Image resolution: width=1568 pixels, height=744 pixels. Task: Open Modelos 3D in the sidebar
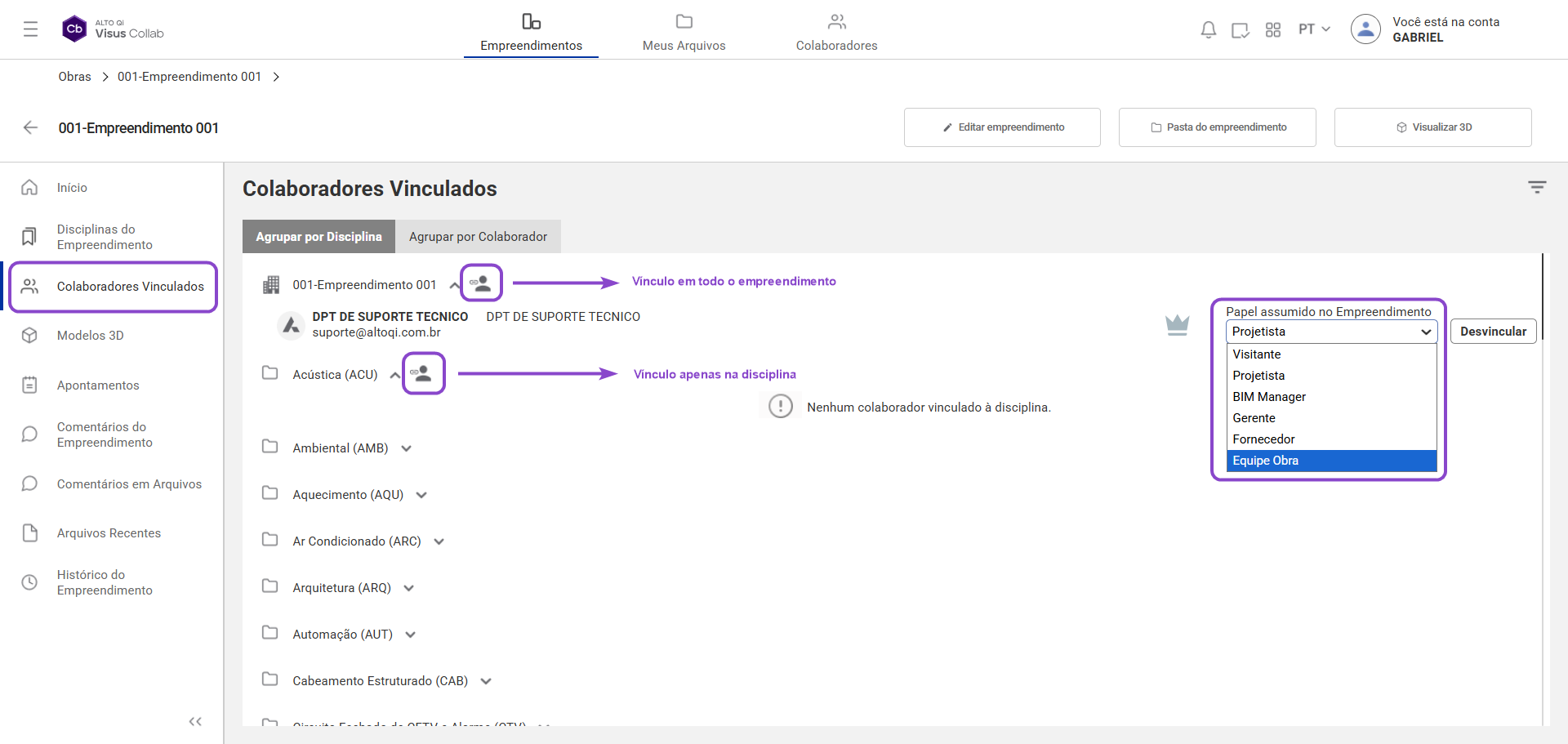click(x=90, y=336)
